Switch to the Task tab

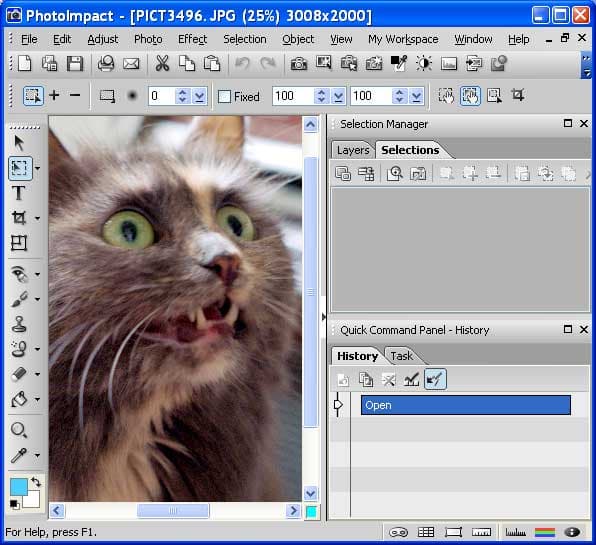(x=401, y=356)
